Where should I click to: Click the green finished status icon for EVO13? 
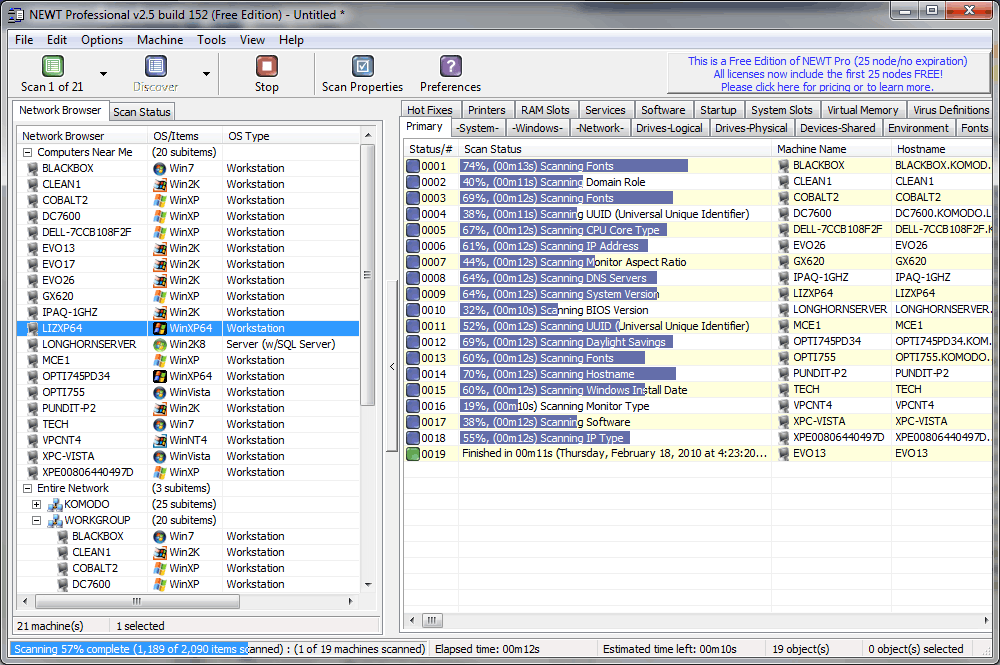coord(411,454)
